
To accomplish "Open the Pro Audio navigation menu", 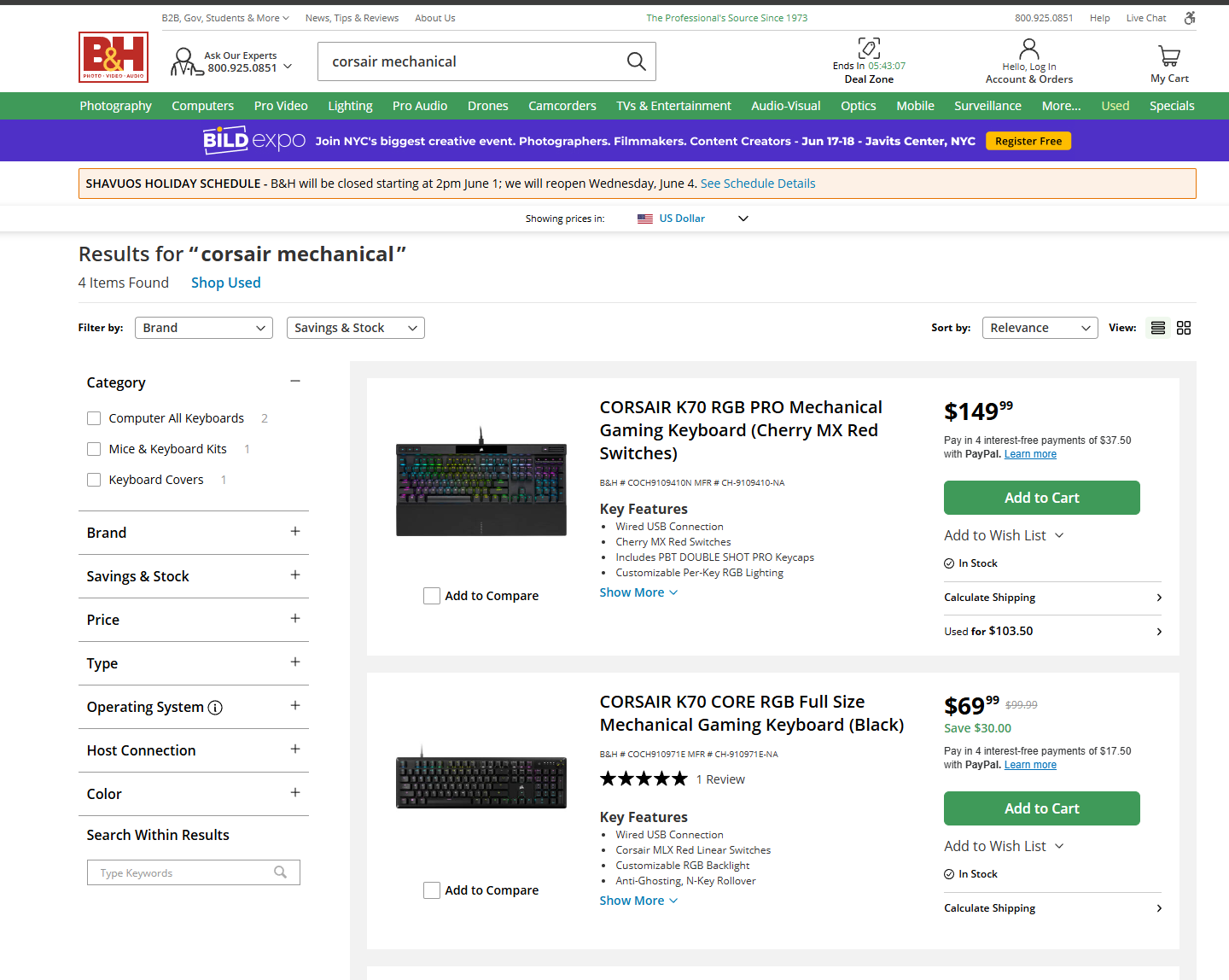I will (x=419, y=106).
